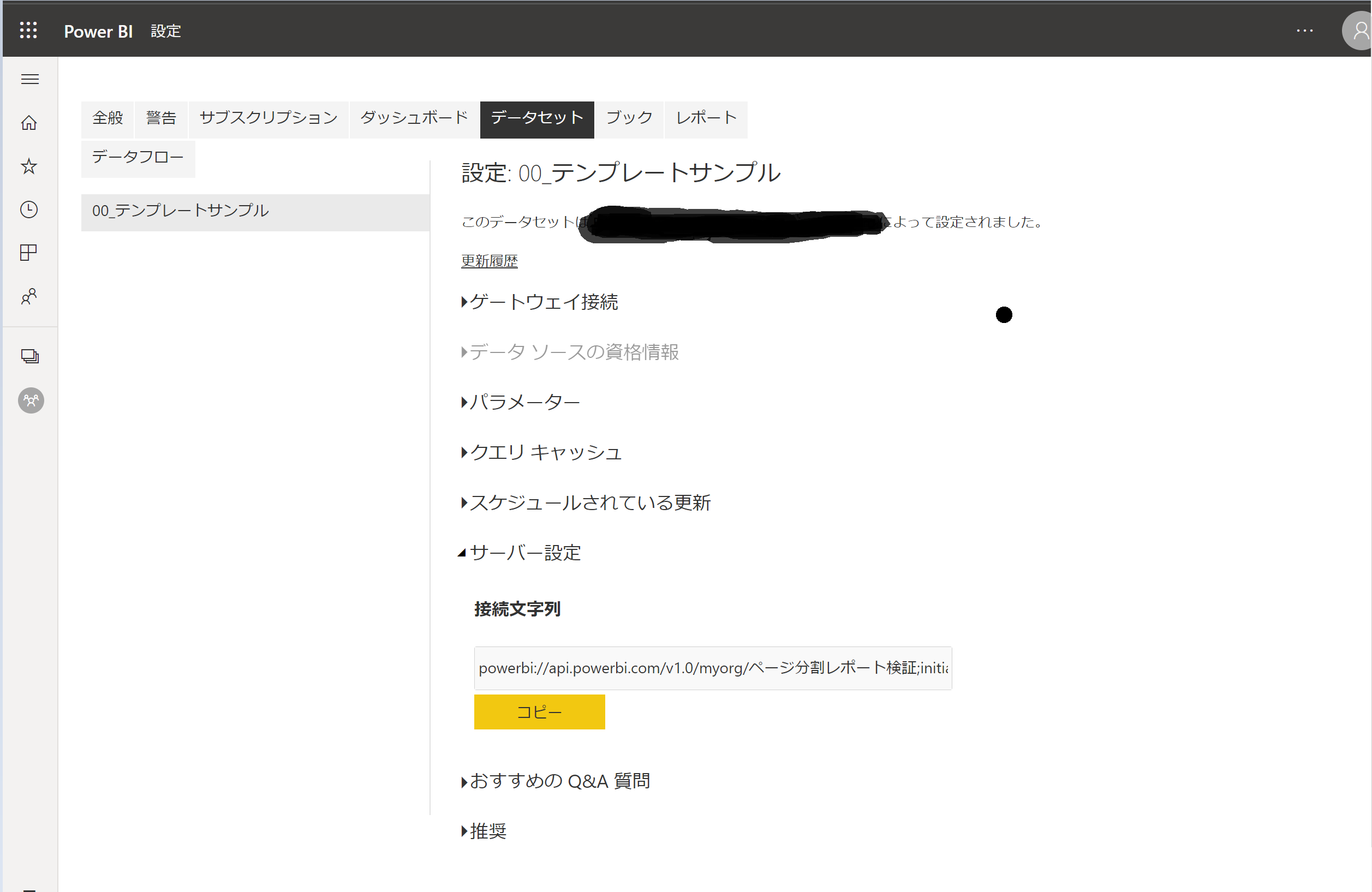Switch to the ダッシュボード tab

click(414, 118)
